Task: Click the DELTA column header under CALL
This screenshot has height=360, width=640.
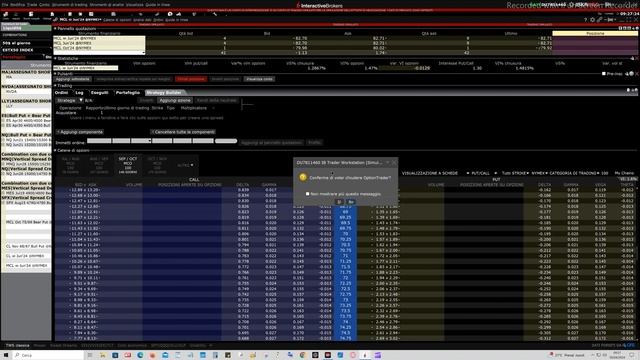Action: pyautogui.click(x=242, y=185)
